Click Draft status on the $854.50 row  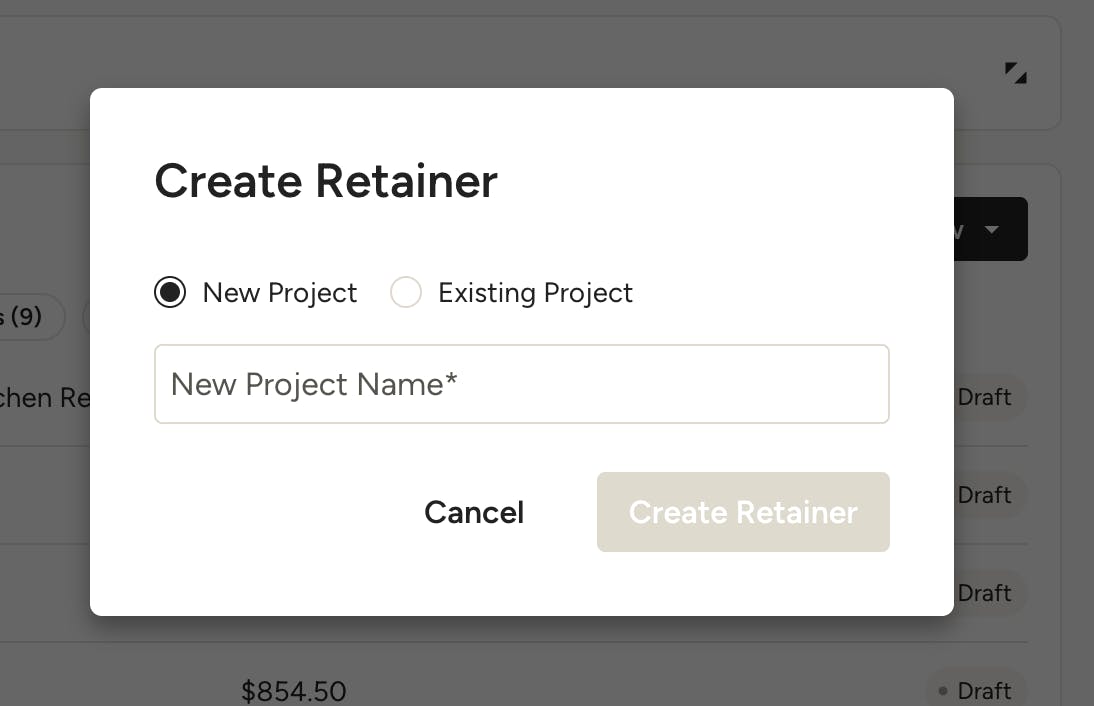(x=984, y=691)
